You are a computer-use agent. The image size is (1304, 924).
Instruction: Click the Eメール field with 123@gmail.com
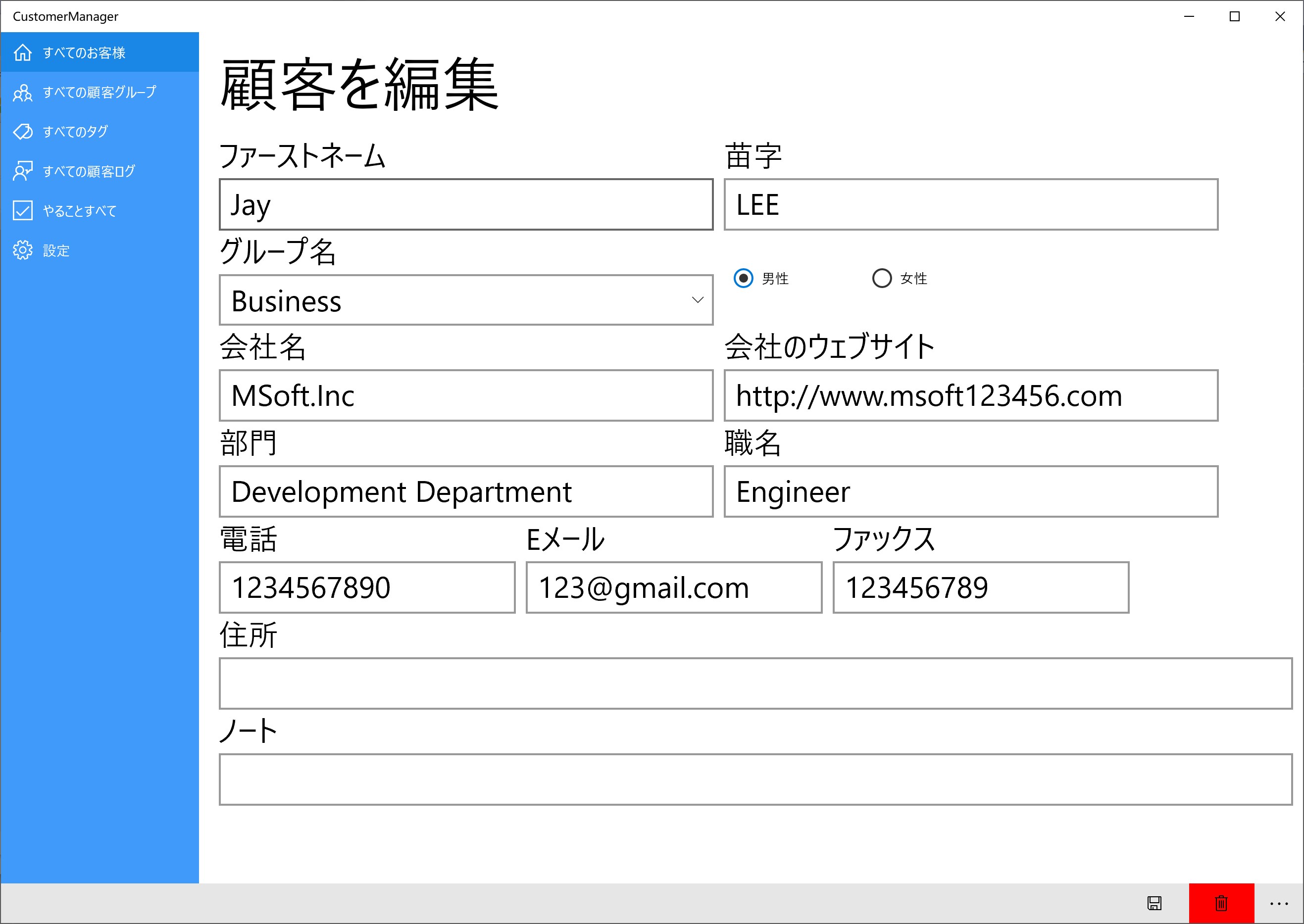[673, 588]
